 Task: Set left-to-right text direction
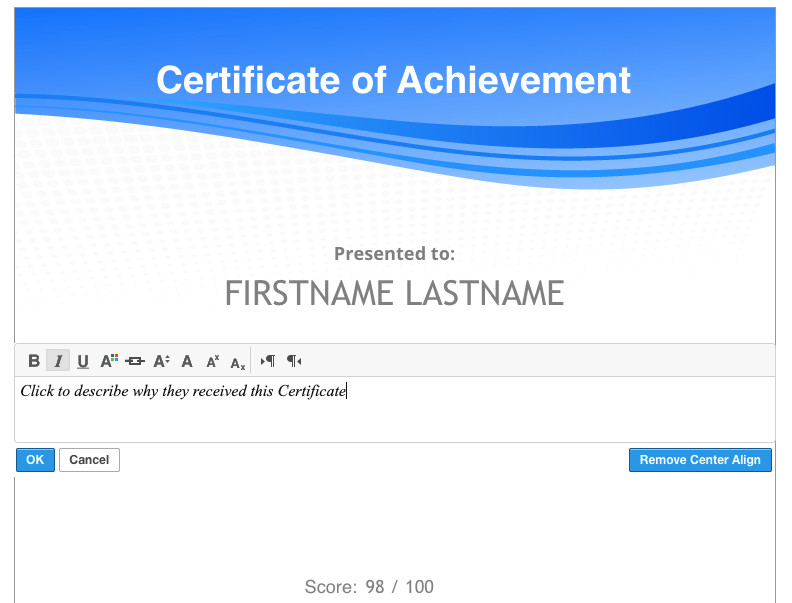268,361
